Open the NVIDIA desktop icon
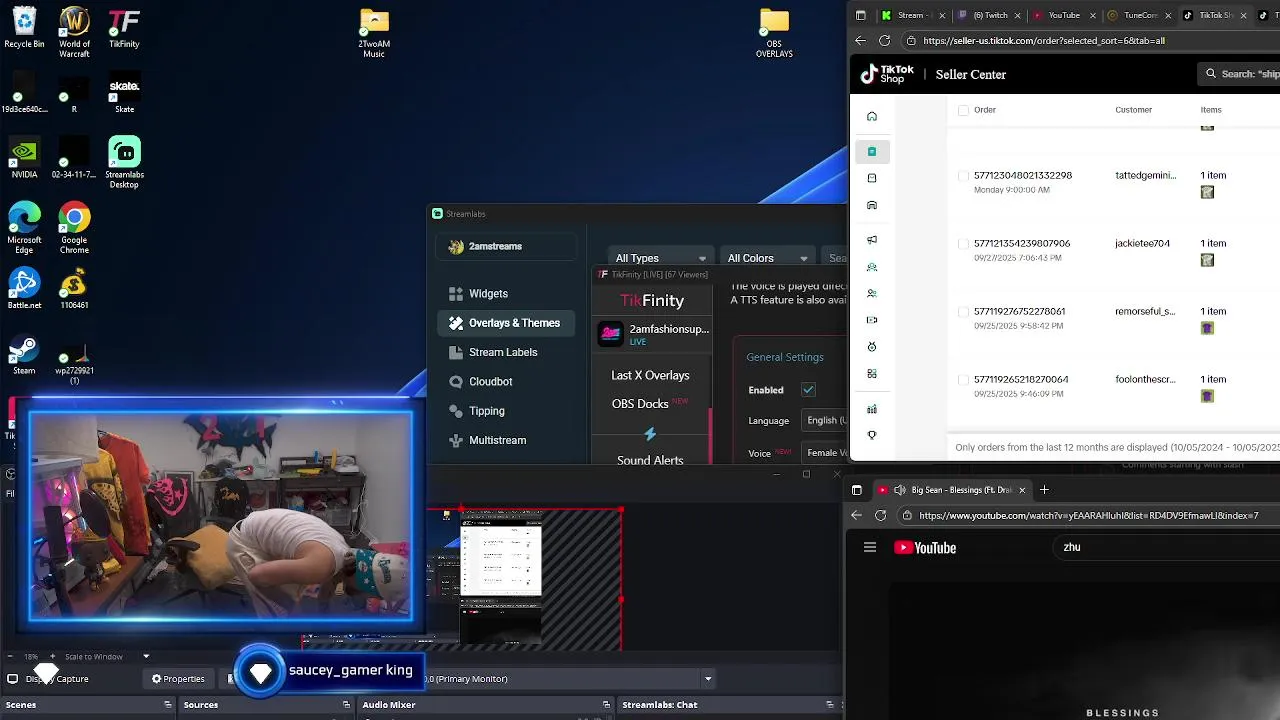Viewport: 1280px width, 720px height. [24, 158]
